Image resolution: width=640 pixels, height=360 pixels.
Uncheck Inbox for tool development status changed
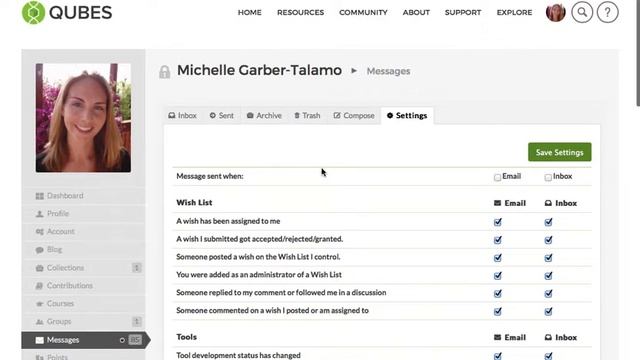[548, 356]
